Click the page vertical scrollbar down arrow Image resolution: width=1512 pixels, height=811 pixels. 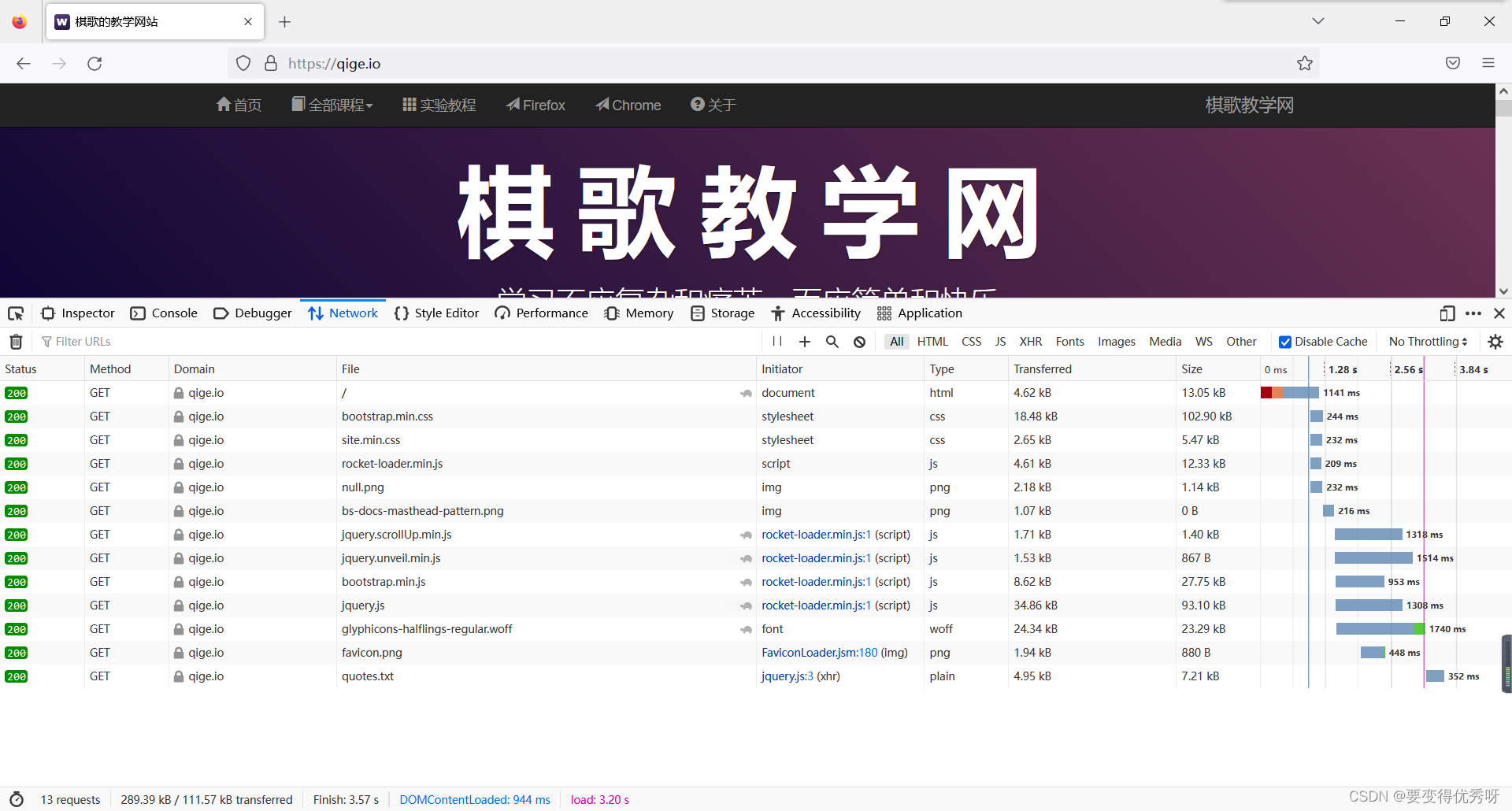coord(1503,291)
